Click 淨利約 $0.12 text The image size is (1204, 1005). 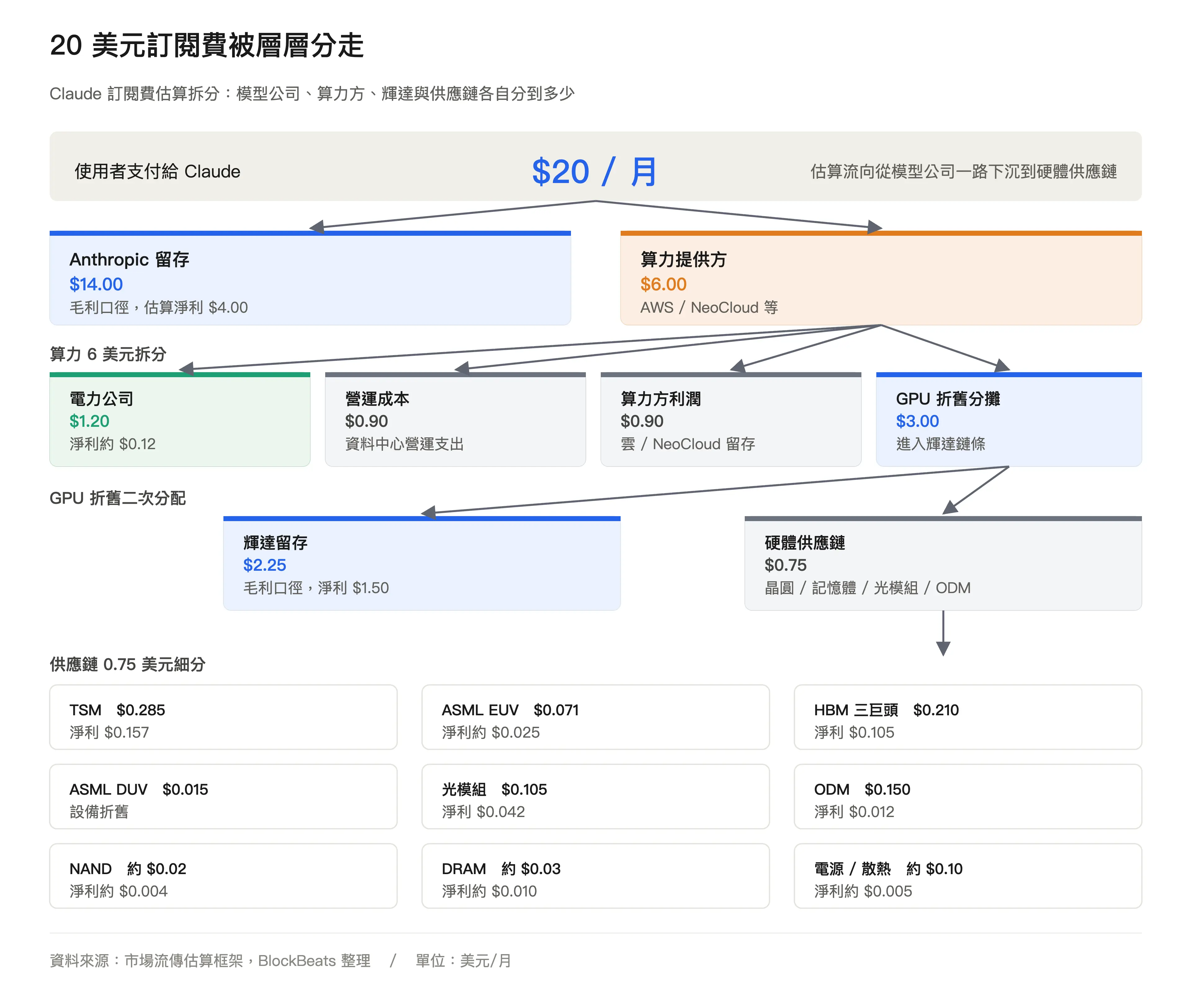(112, 444)
